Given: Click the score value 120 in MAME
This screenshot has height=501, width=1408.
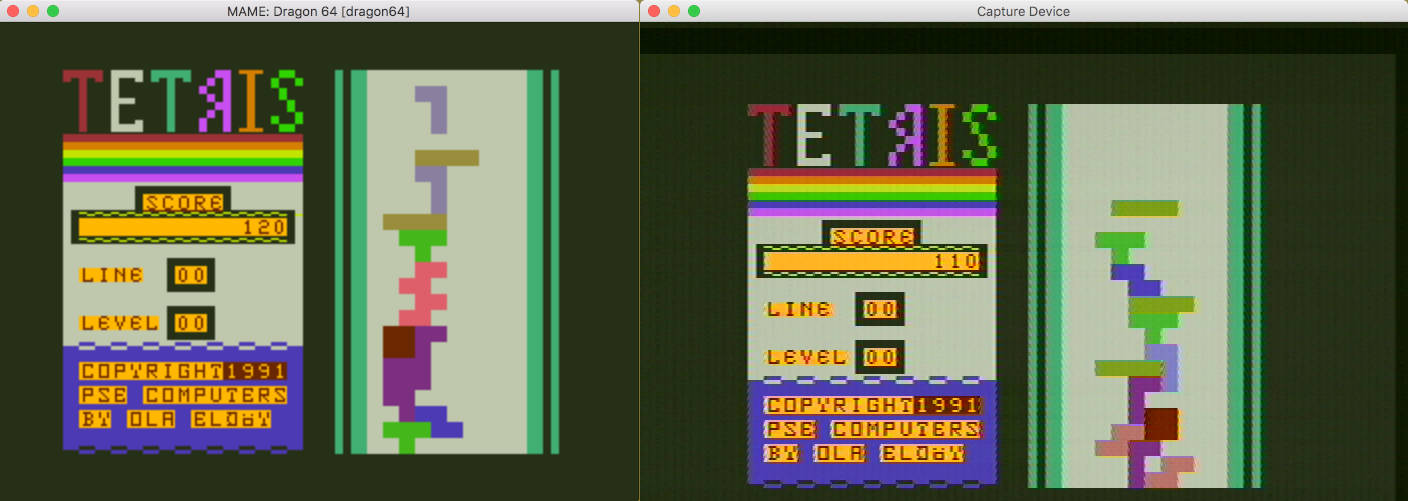Looking at the screenshot, I should click(x=265, y=227).
